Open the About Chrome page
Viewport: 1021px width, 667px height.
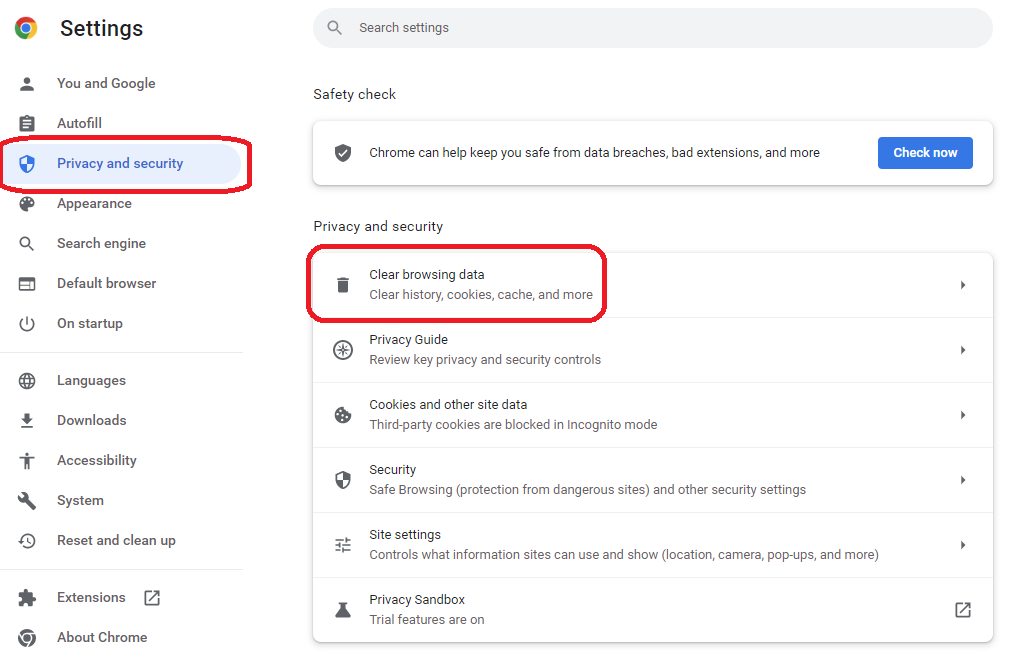pyautogui.click(x=101, y=637)
